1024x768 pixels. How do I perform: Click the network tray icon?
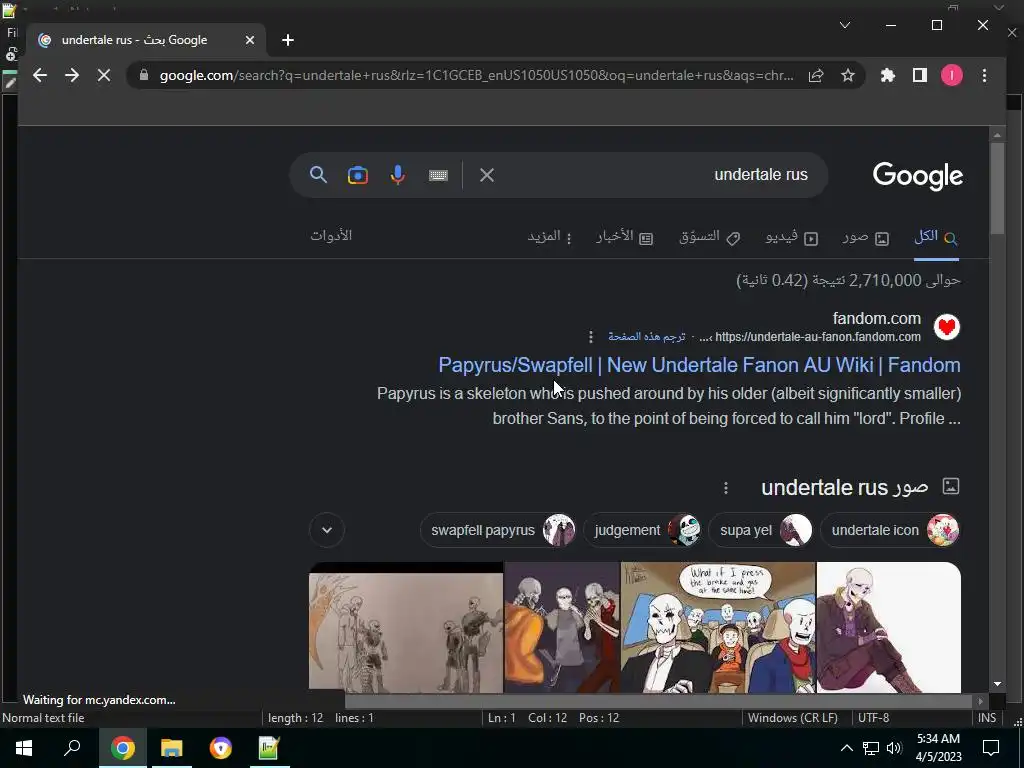(871, 748)
